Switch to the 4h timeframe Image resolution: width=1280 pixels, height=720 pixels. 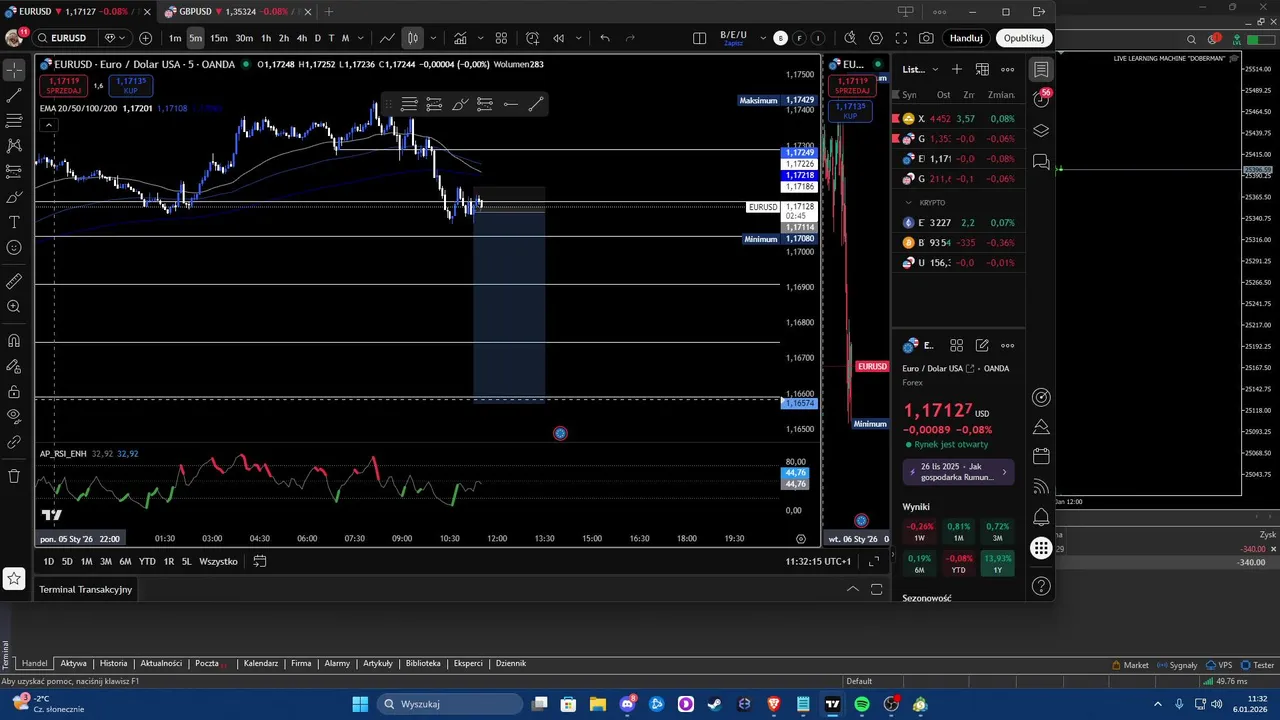pos(301,38)
